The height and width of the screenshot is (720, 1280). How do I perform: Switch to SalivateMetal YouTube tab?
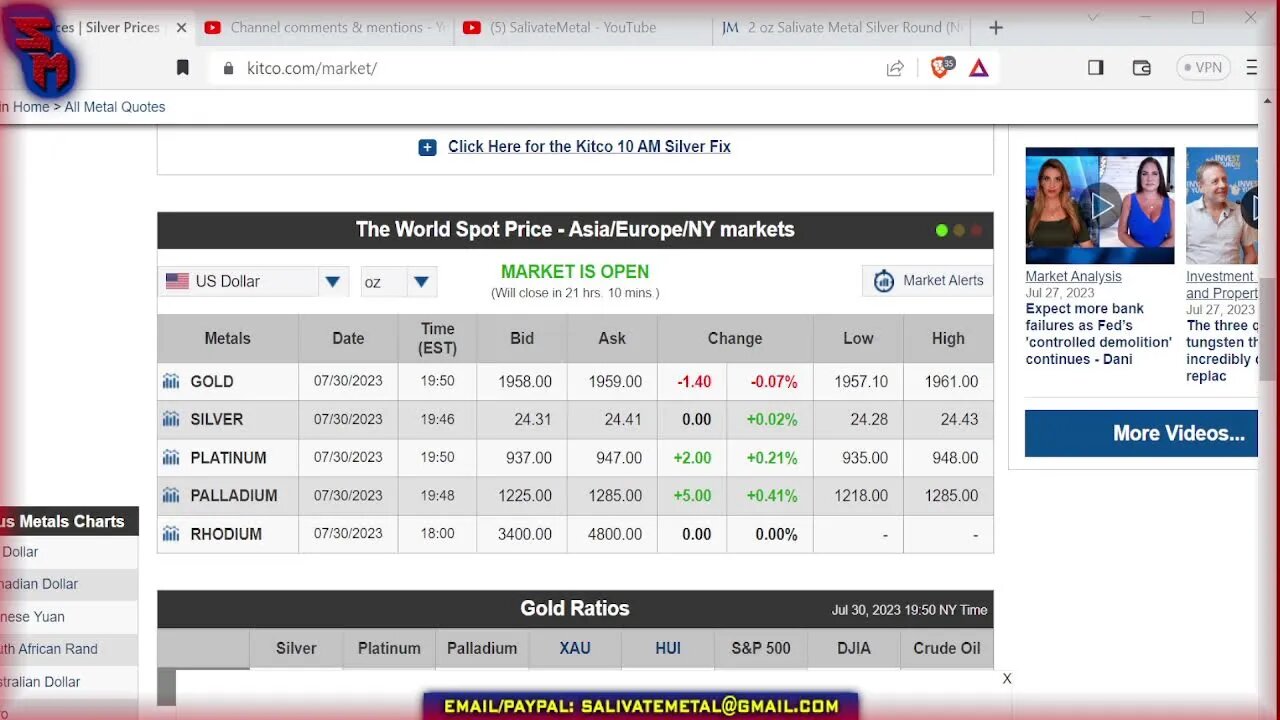coord(584,28)
